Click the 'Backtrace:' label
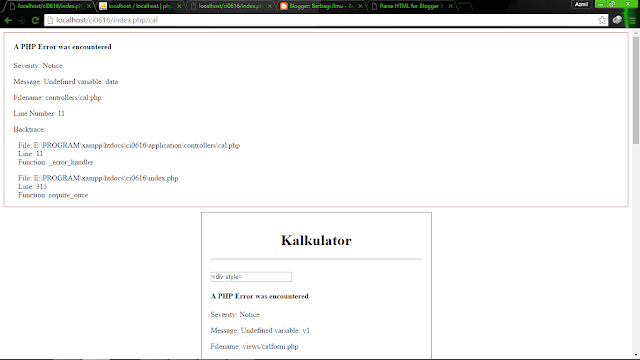The image size is (640, 360). 29,129
